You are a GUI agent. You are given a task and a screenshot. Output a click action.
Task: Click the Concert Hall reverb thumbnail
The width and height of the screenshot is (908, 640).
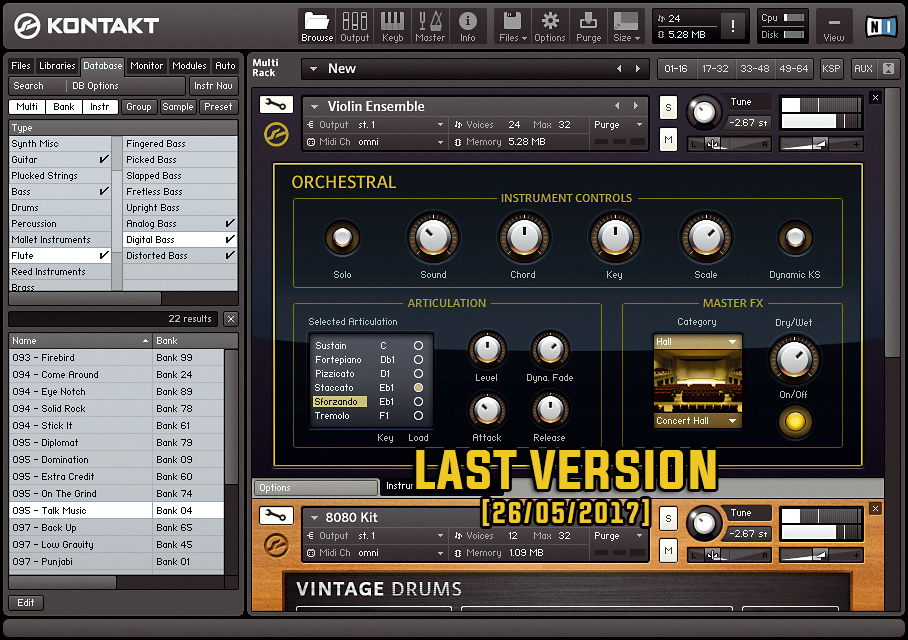pyautogui.click(x=698, y=381)
